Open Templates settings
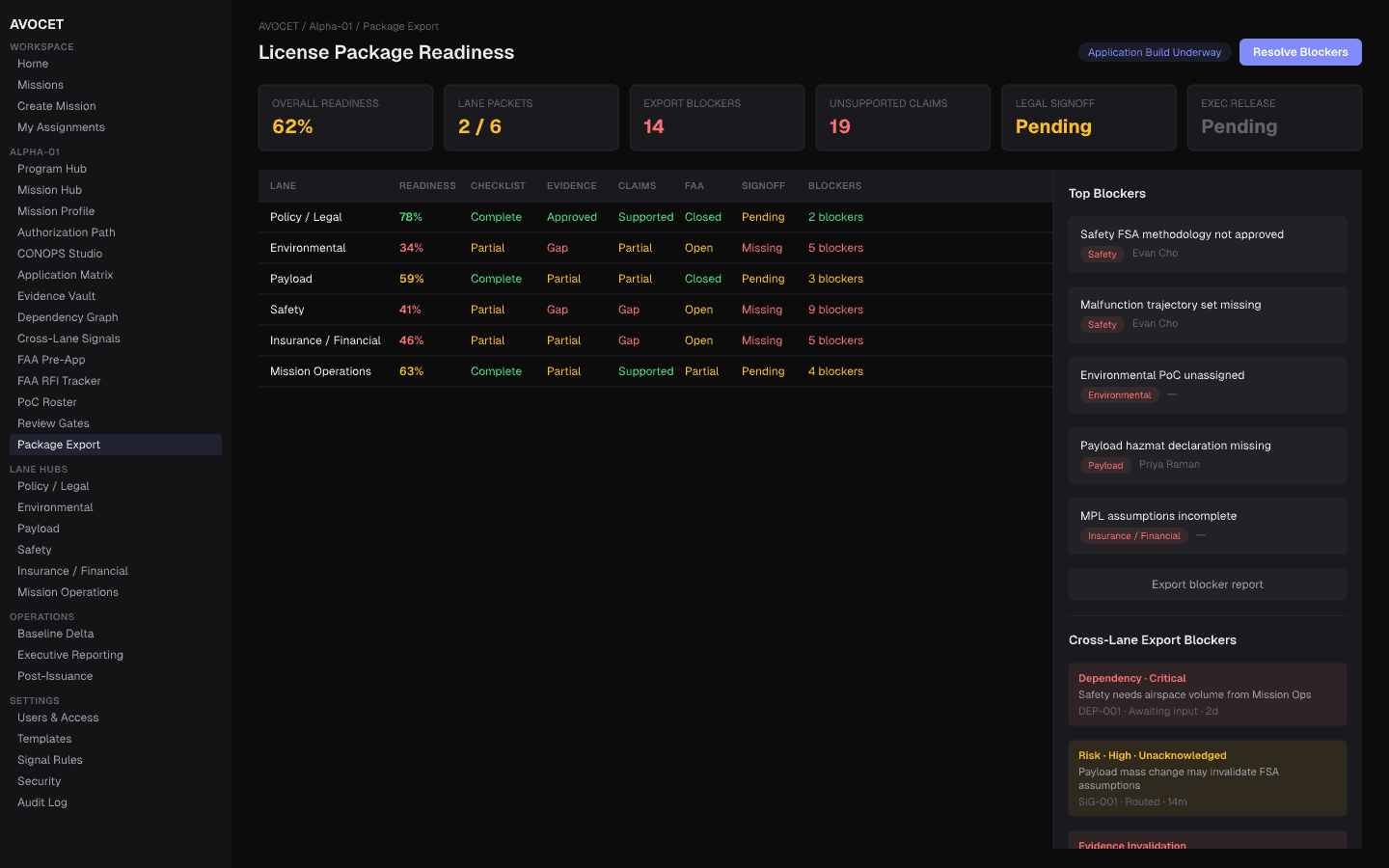 (116, 739)
